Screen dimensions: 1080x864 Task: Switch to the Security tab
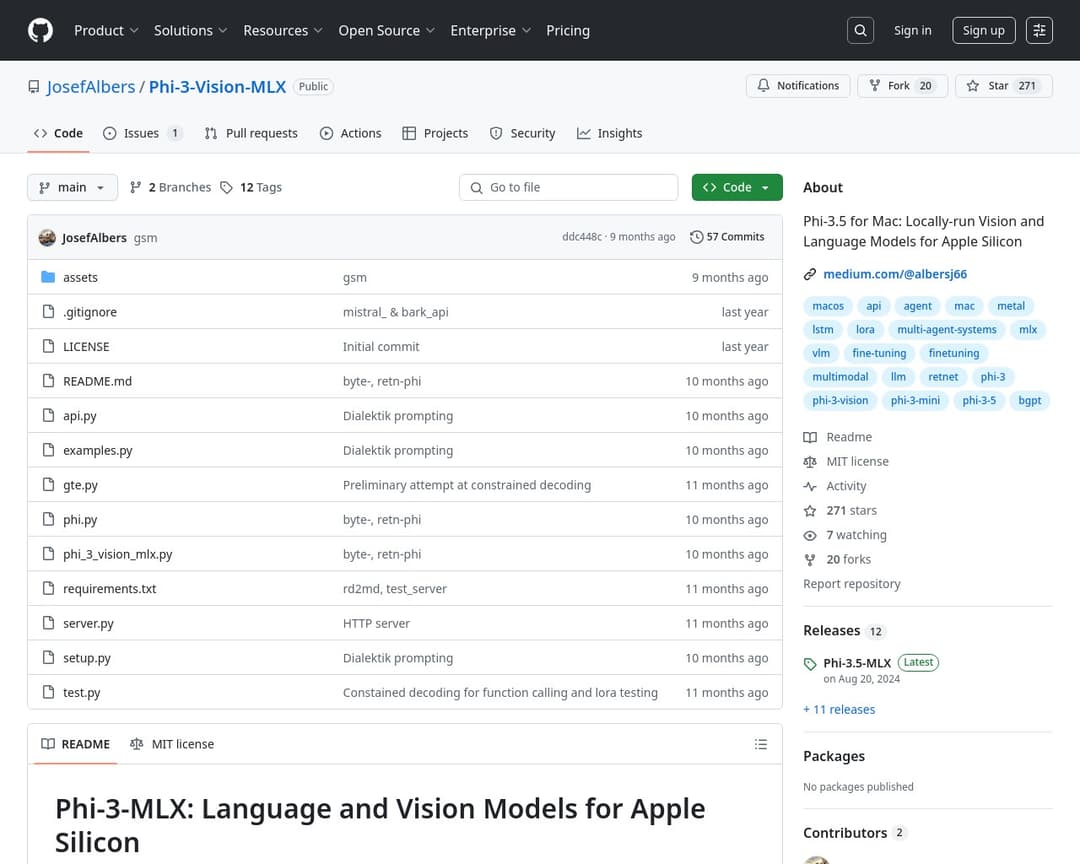coord(522,134)
